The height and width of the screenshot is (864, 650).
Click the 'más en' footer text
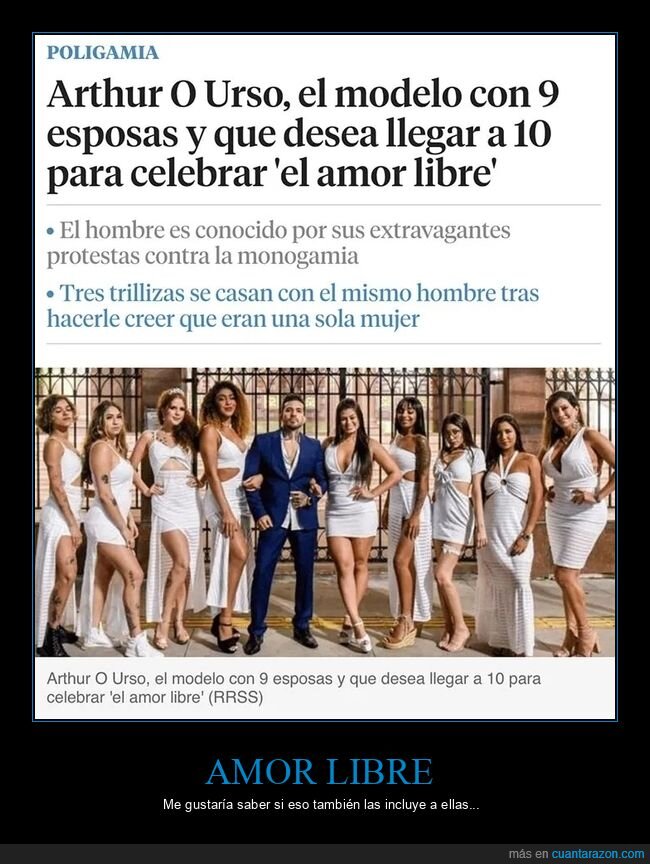pos(529,854)
